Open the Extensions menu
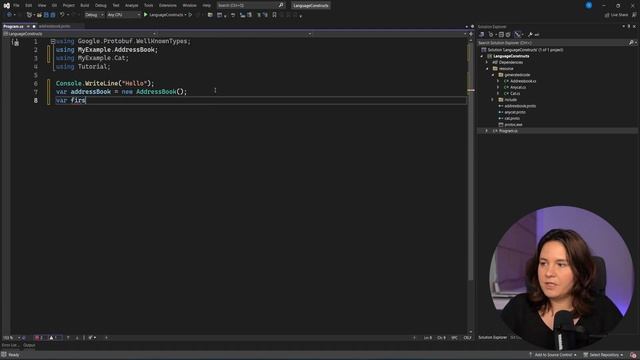 pos(168,5)
